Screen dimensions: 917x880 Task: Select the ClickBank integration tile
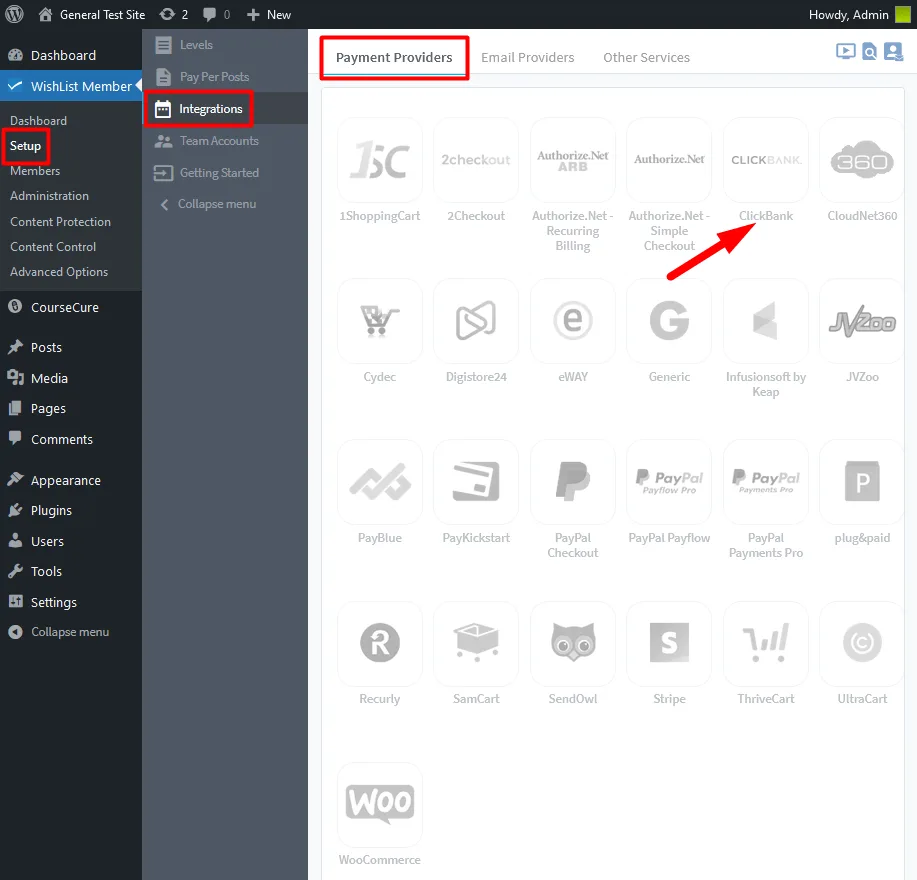(x=765, y=160)
